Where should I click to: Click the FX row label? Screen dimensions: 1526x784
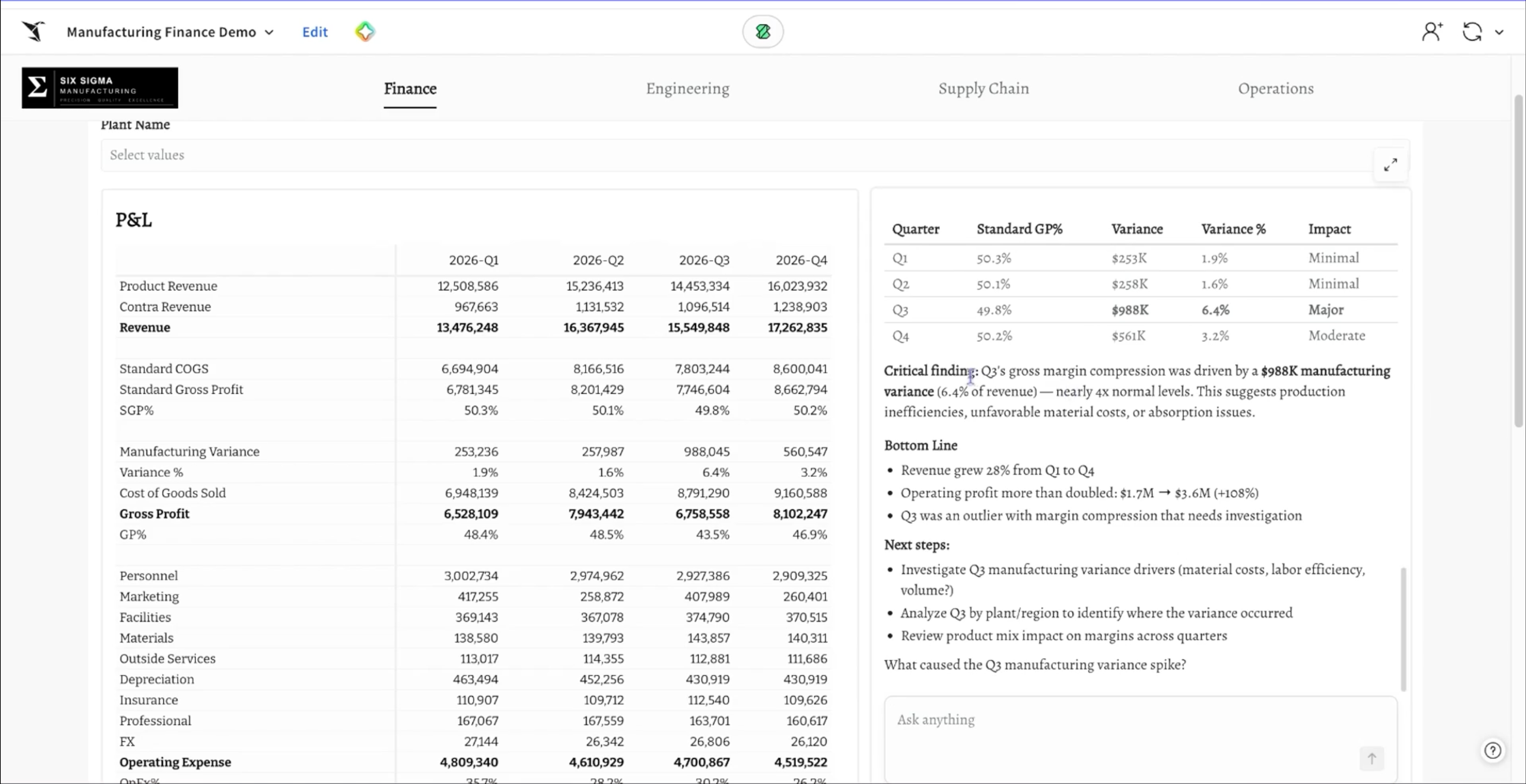tap(127, 742)
